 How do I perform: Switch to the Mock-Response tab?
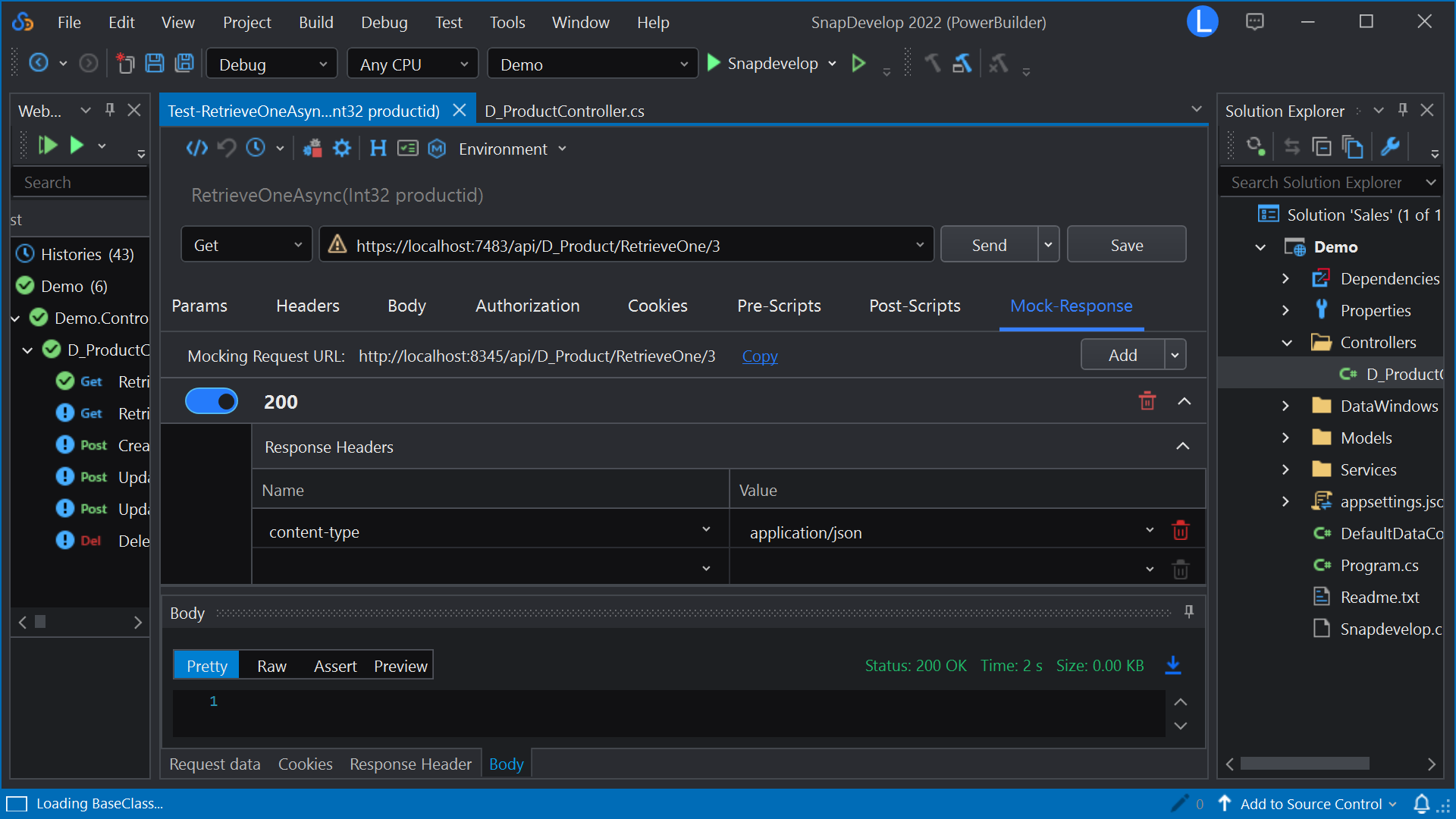1071,306
